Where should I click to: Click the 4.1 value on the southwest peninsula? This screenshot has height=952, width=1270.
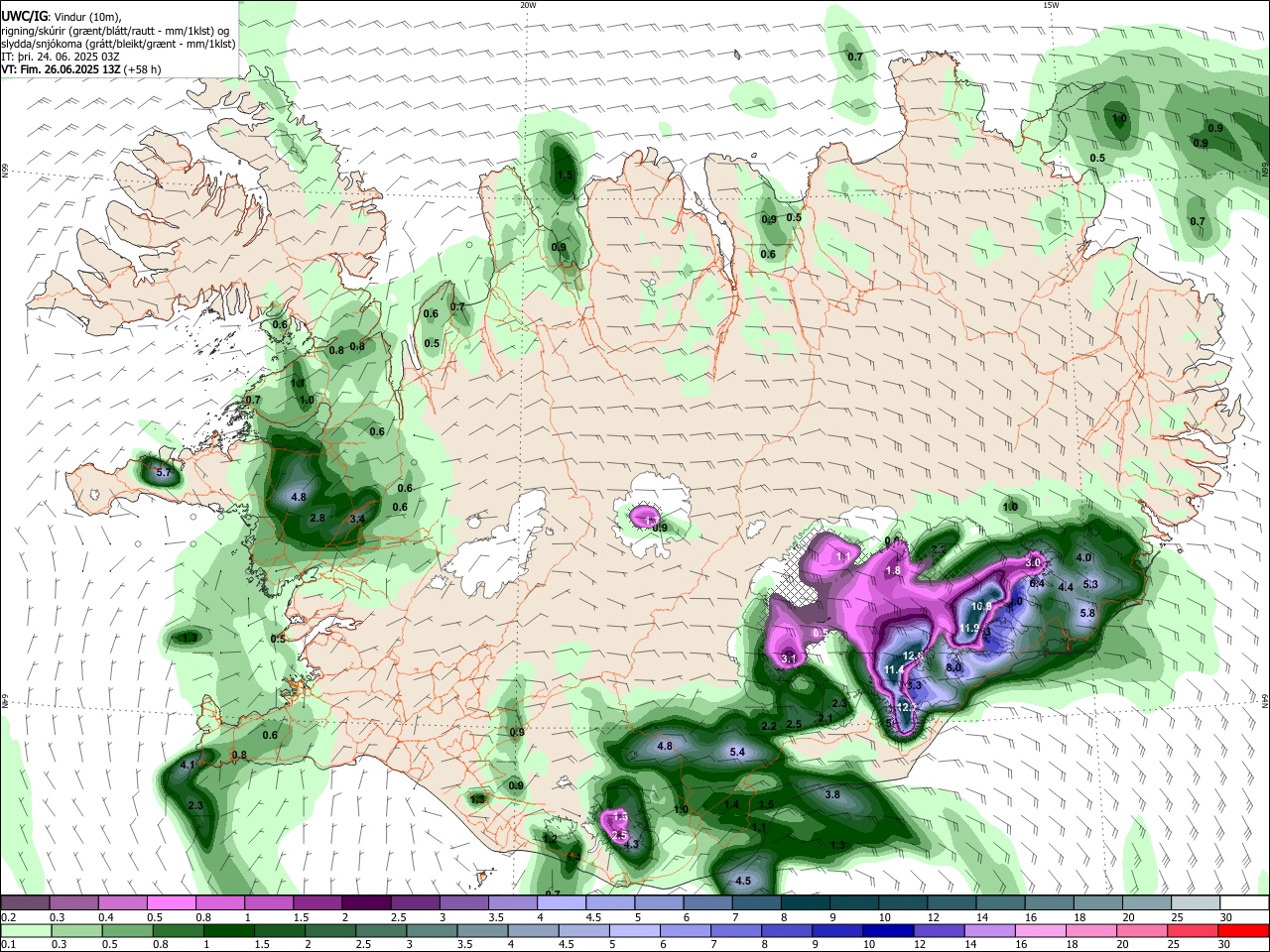pos(188,766)
